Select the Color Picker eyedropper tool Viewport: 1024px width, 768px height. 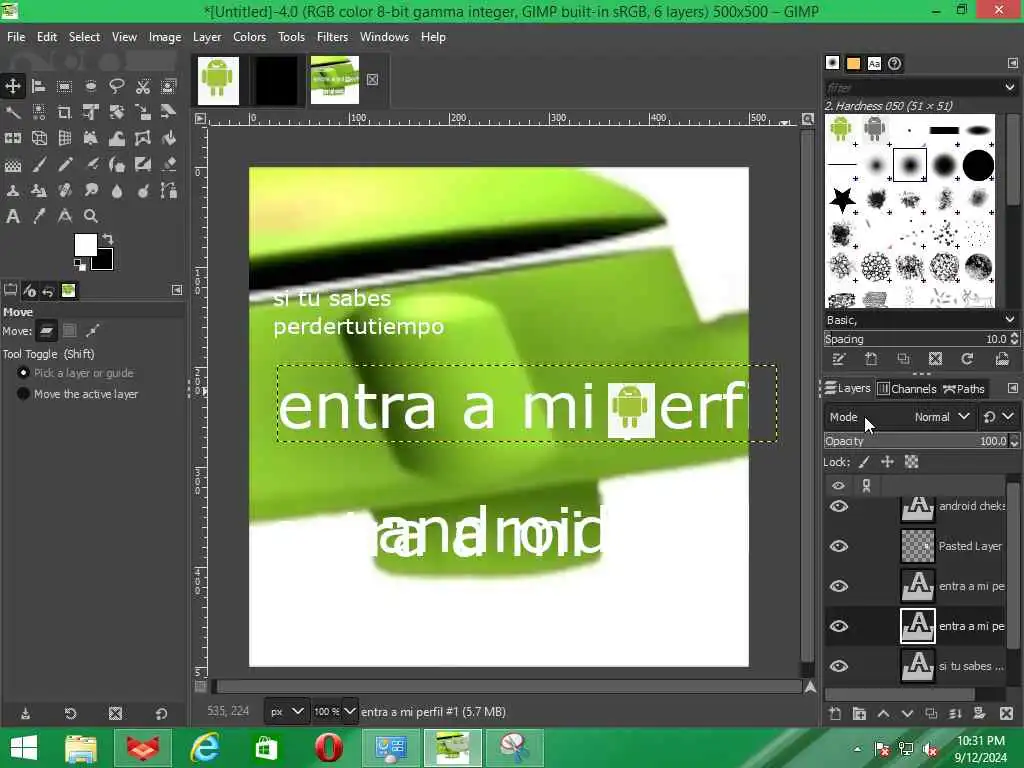pyautogui.click(x=39, y=216)
